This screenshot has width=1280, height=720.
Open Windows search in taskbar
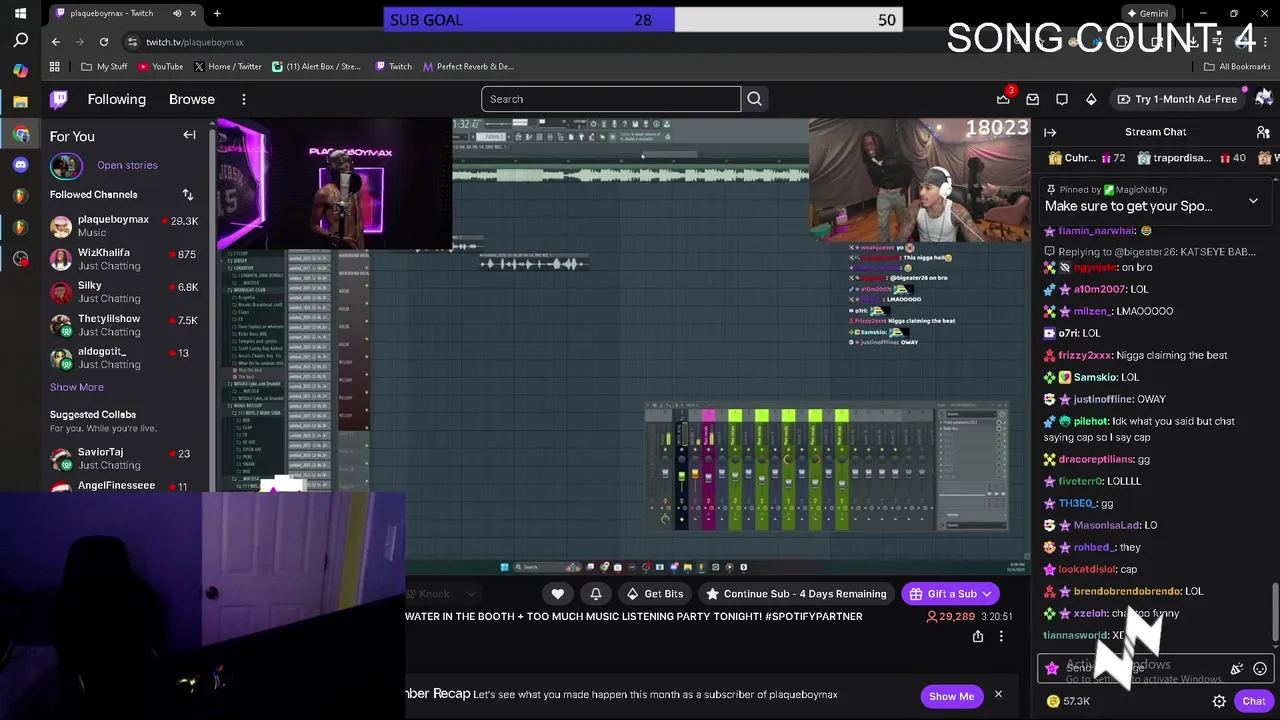point(20,41)
